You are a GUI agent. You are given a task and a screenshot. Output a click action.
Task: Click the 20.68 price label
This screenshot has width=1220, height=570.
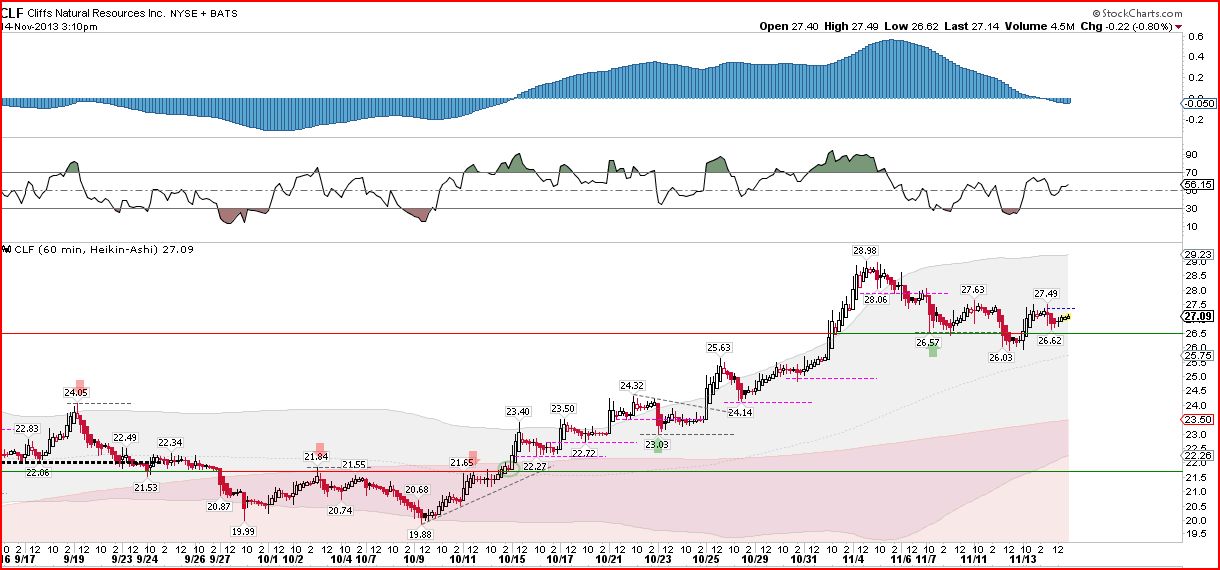click(417, 489)
